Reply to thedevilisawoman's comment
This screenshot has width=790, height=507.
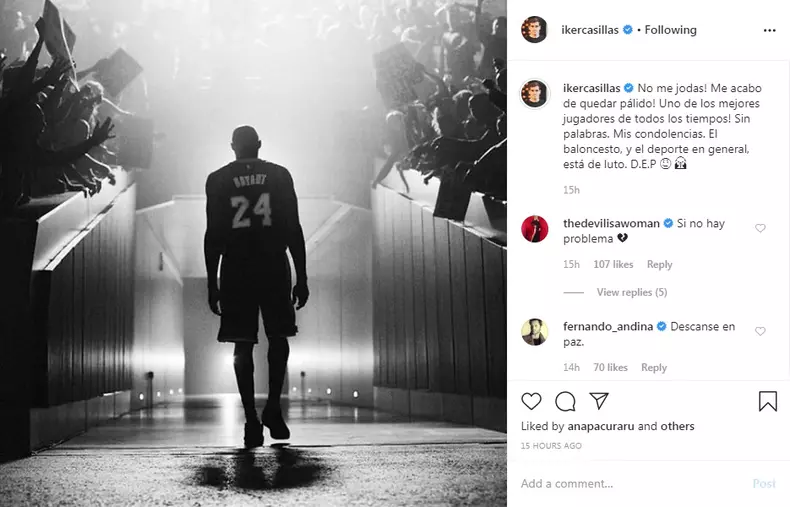(x=660, y=265)
